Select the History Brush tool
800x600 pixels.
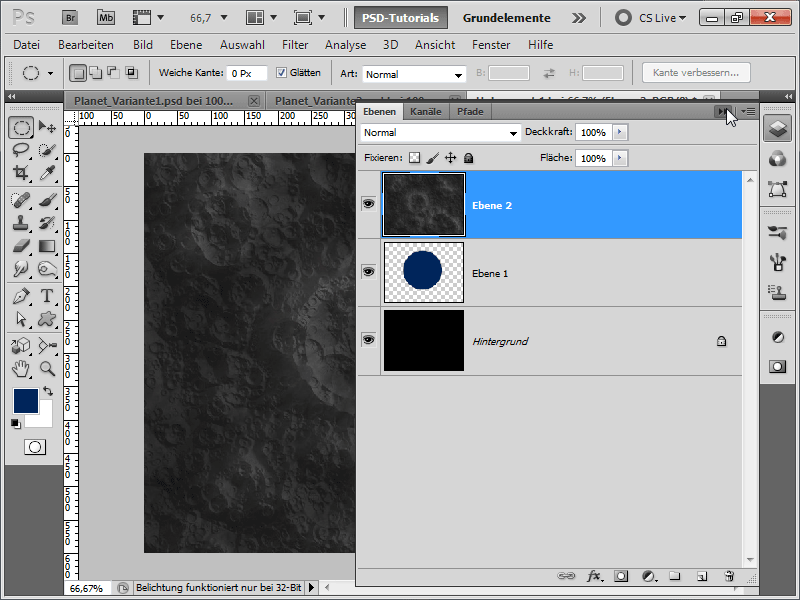coord(47,223)
